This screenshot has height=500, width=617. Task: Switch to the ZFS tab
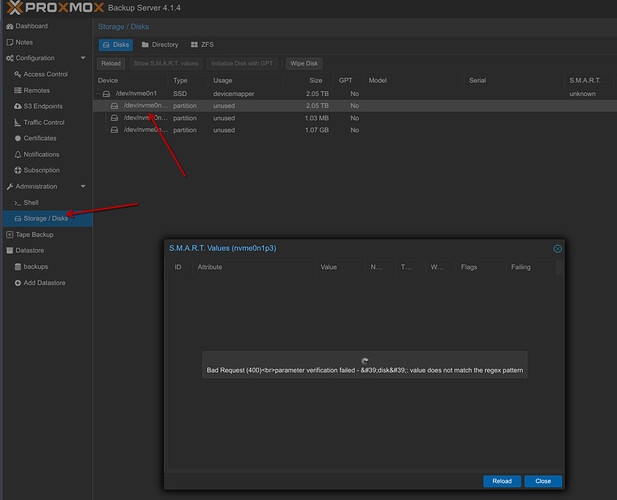(202, 45)
